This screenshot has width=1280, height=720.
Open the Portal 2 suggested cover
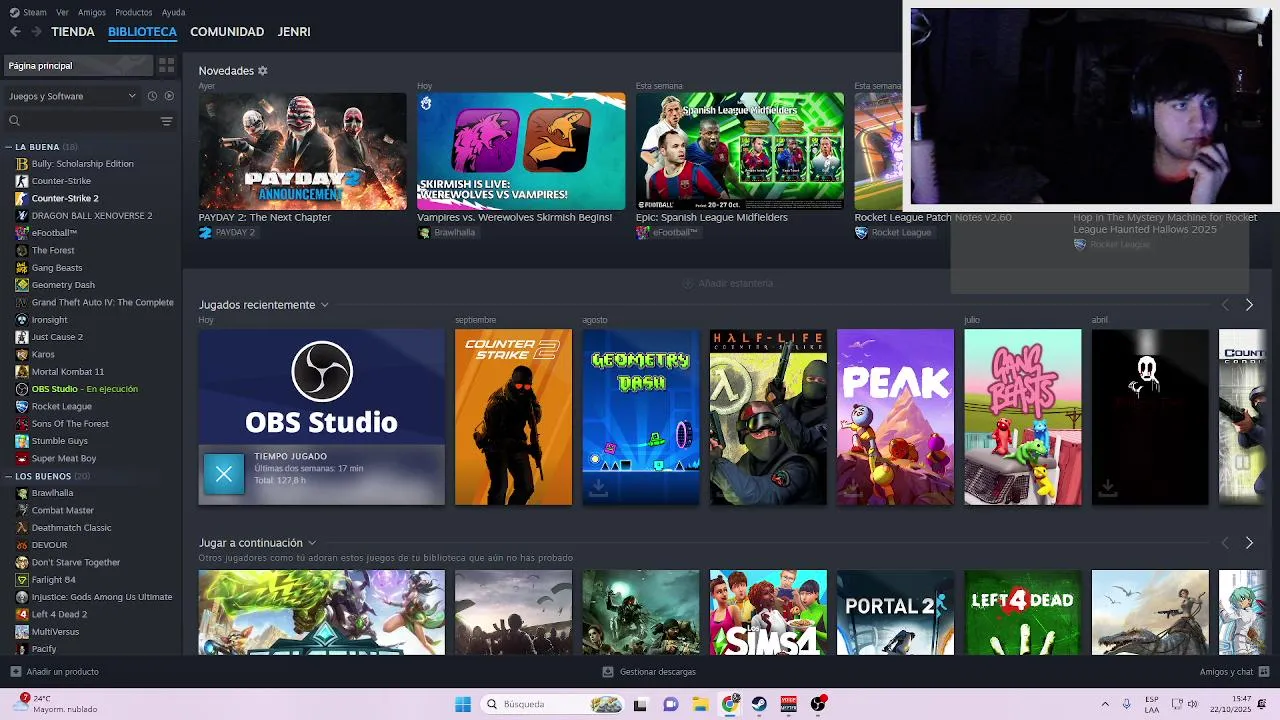[895, 612]
